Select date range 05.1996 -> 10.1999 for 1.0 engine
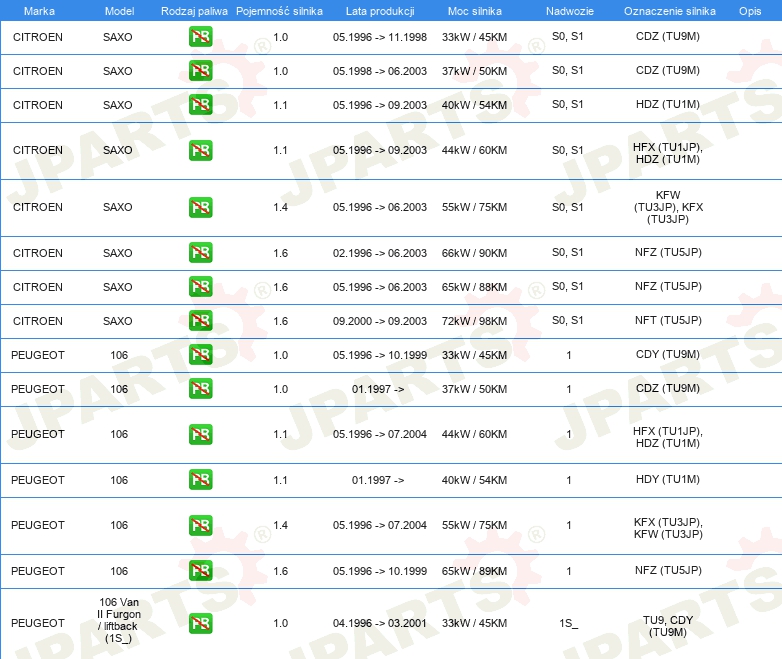This screenshot has height=659, width=782. (380, 355)
